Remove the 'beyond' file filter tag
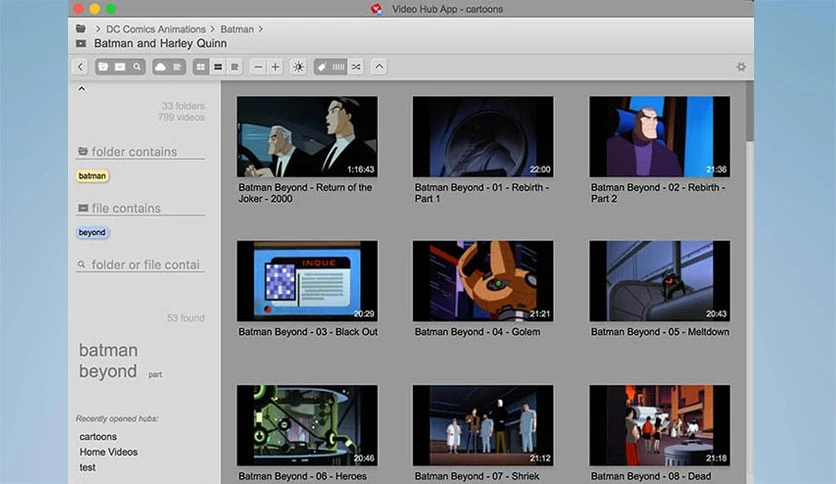The width and height of the screenshot is (836, 484). [x=92, y=232]
